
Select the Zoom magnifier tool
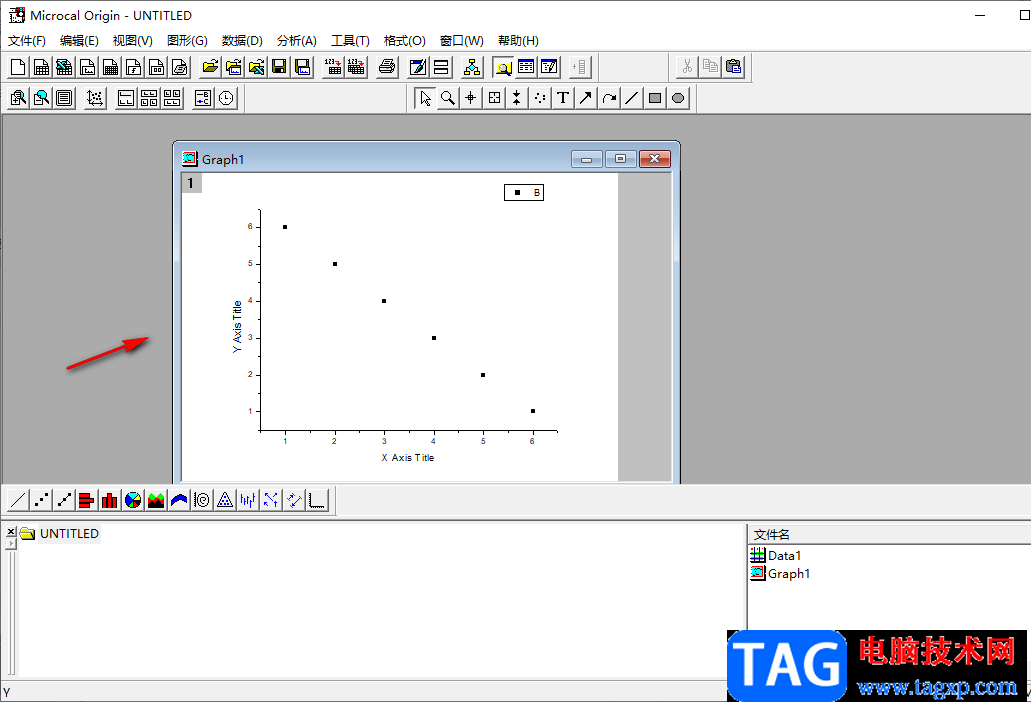tap(448, 99)
